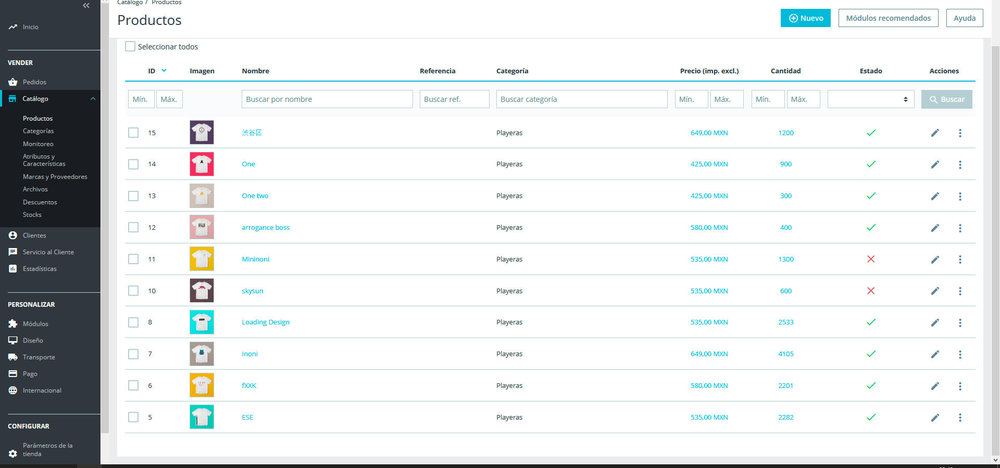Viewport: 1000px width, 468px height.
Task: Check the Seleccionar todos checkbox
Action: coord(130,47)
